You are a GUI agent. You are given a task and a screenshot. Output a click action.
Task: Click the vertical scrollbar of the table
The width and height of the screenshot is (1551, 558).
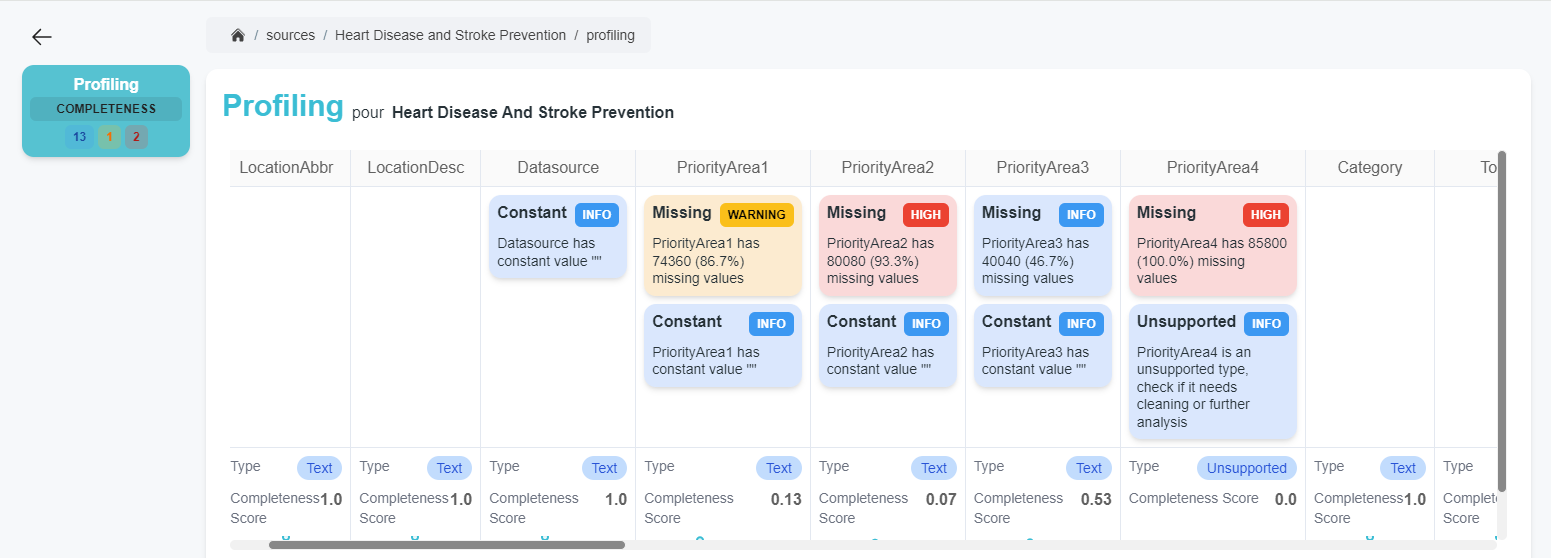[1501, 320]
